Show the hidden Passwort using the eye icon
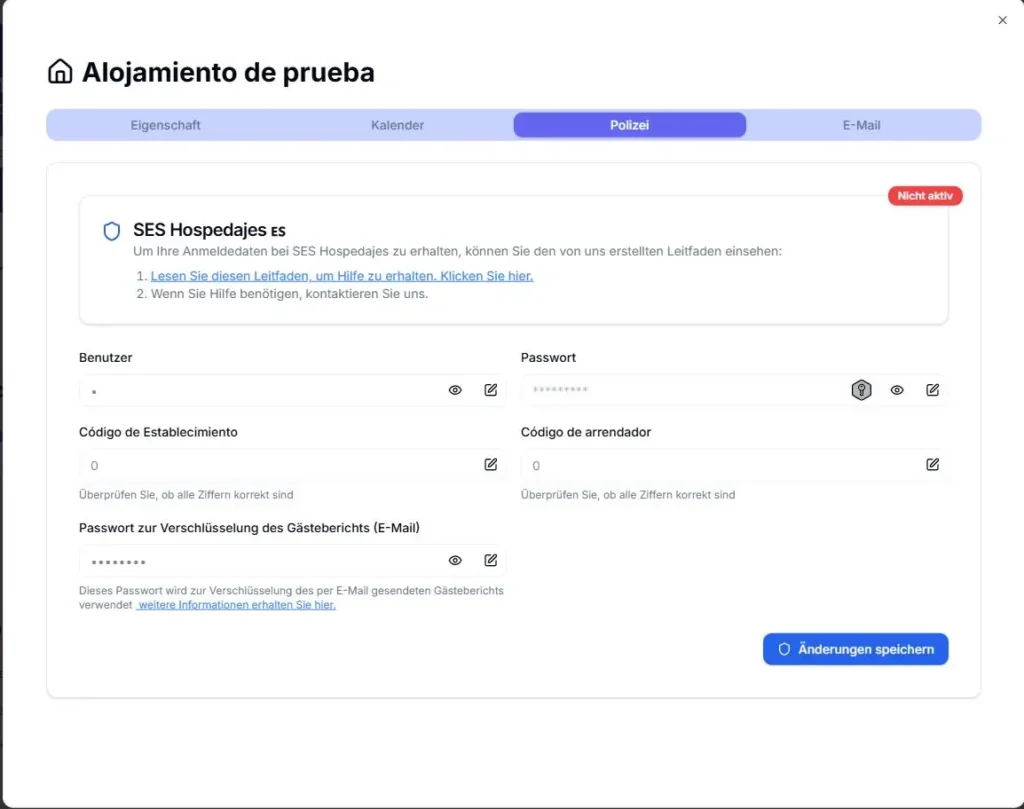This screenshot has height=809, width=1024. pos(897,390)
